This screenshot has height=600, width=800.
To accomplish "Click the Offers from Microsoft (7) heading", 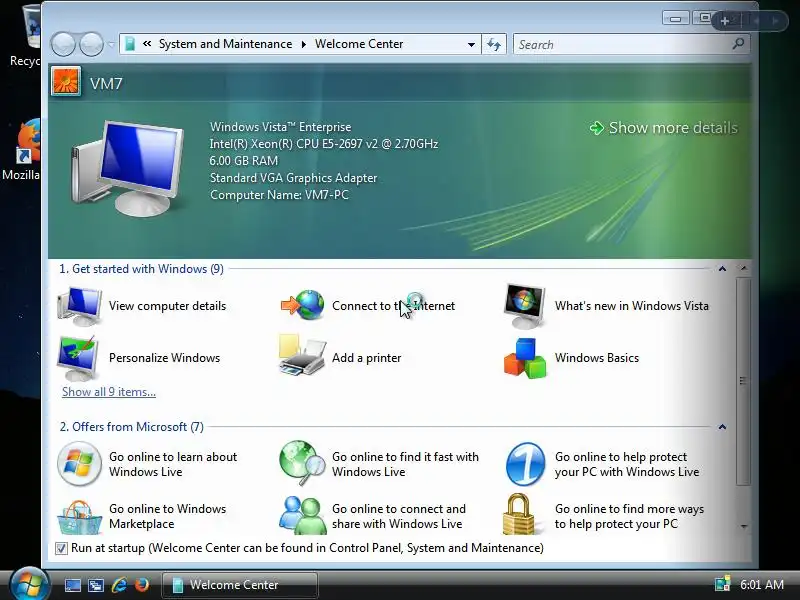I will 132,427.
